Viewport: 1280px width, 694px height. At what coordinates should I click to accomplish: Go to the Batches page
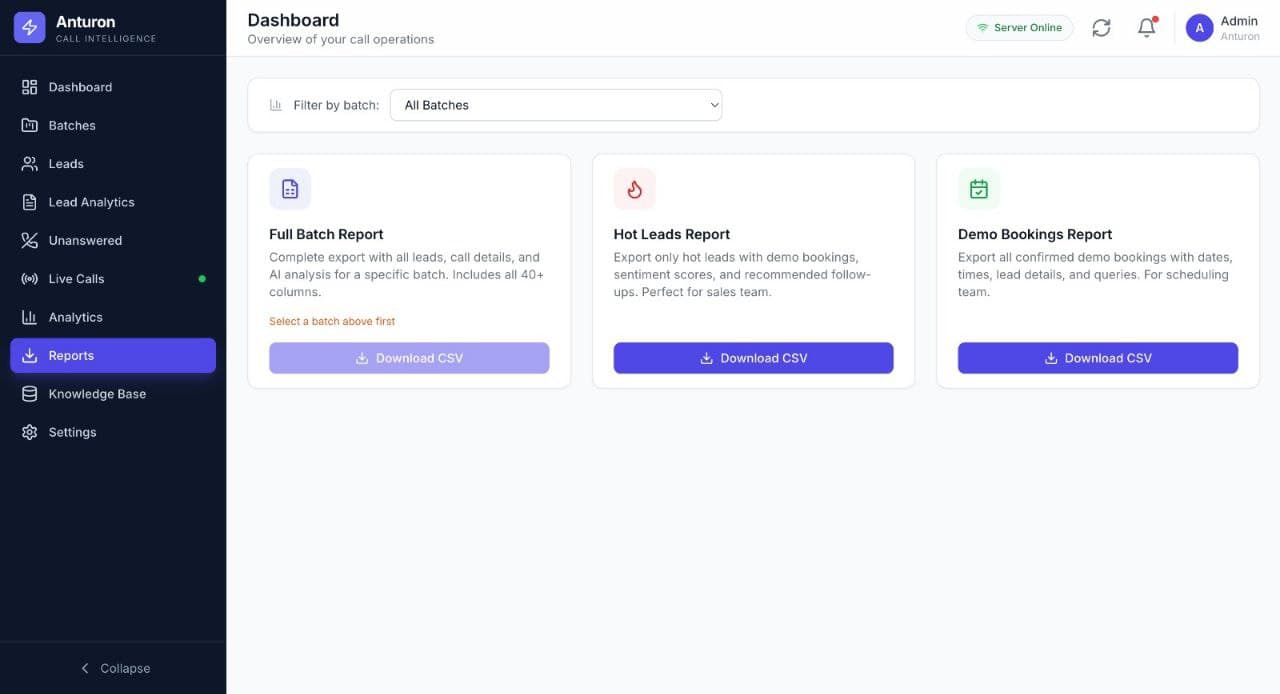click(72, 125)
